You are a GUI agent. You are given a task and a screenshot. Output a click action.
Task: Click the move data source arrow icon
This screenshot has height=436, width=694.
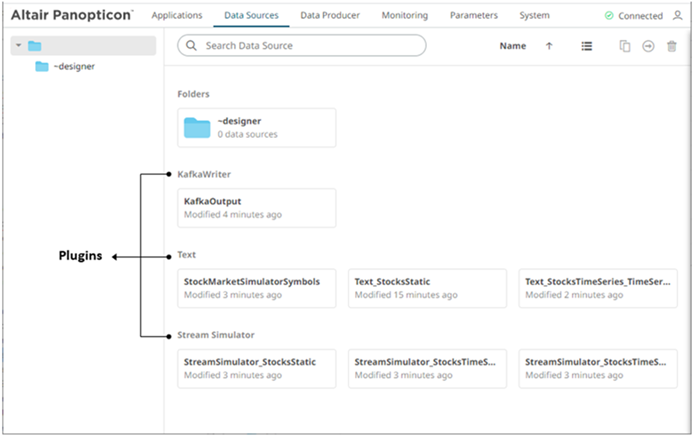click(x=648, y=46)
